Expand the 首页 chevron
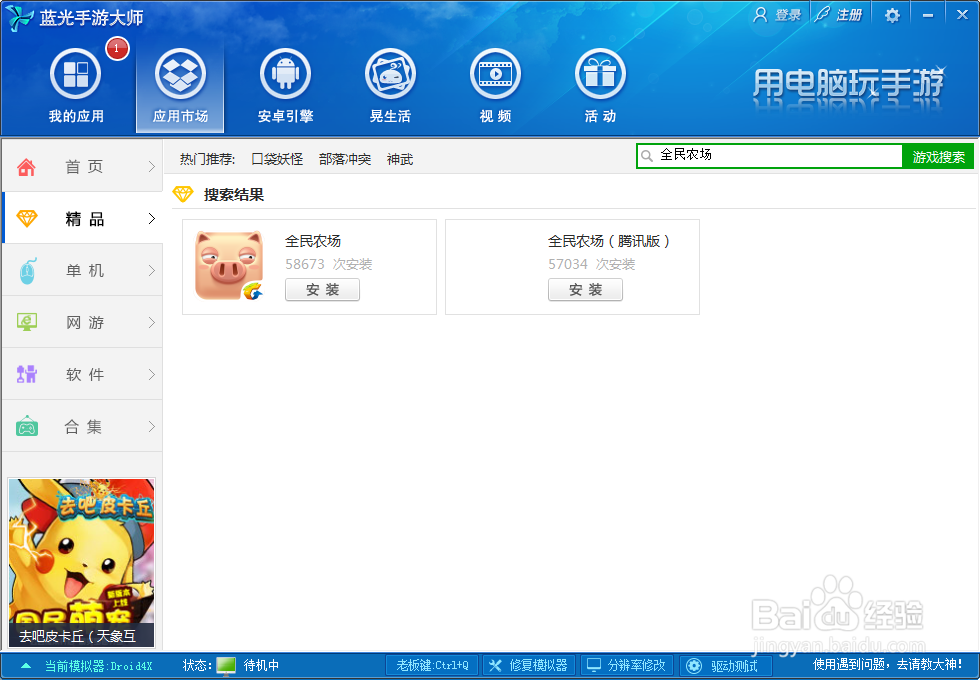This screenshot has height=680, width=980. click(151, 166)
